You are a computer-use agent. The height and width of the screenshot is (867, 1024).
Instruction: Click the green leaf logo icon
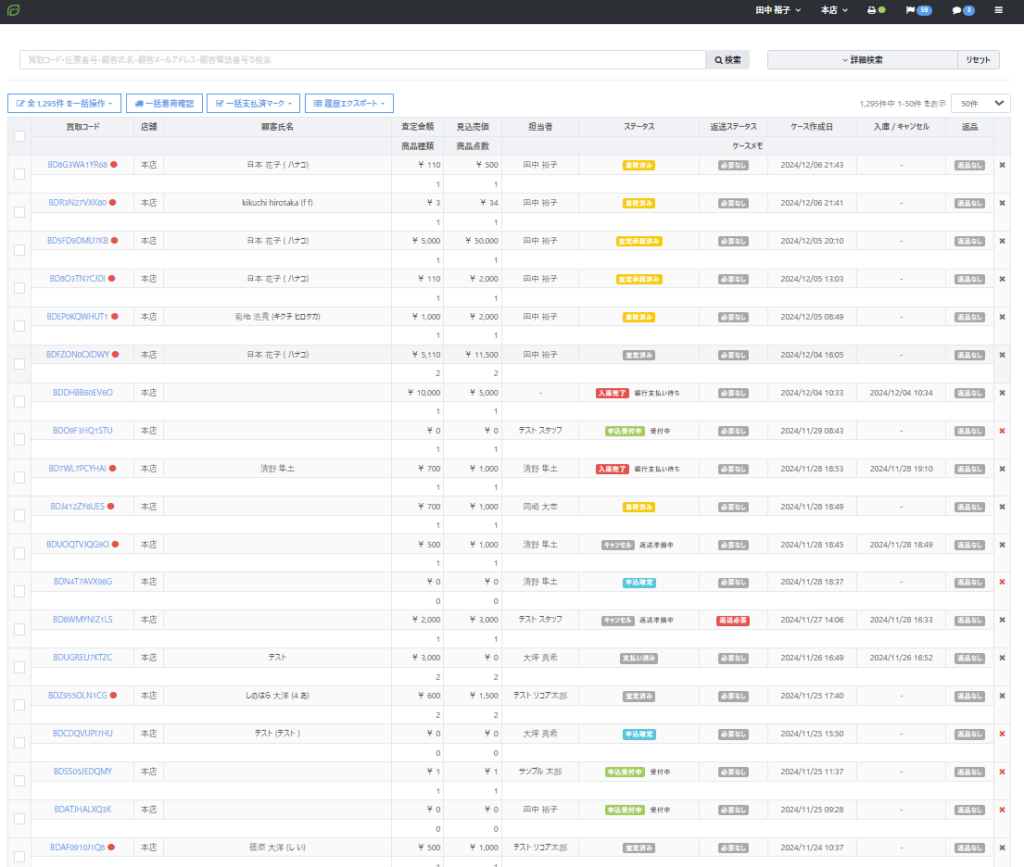click(x=13, y=10)
